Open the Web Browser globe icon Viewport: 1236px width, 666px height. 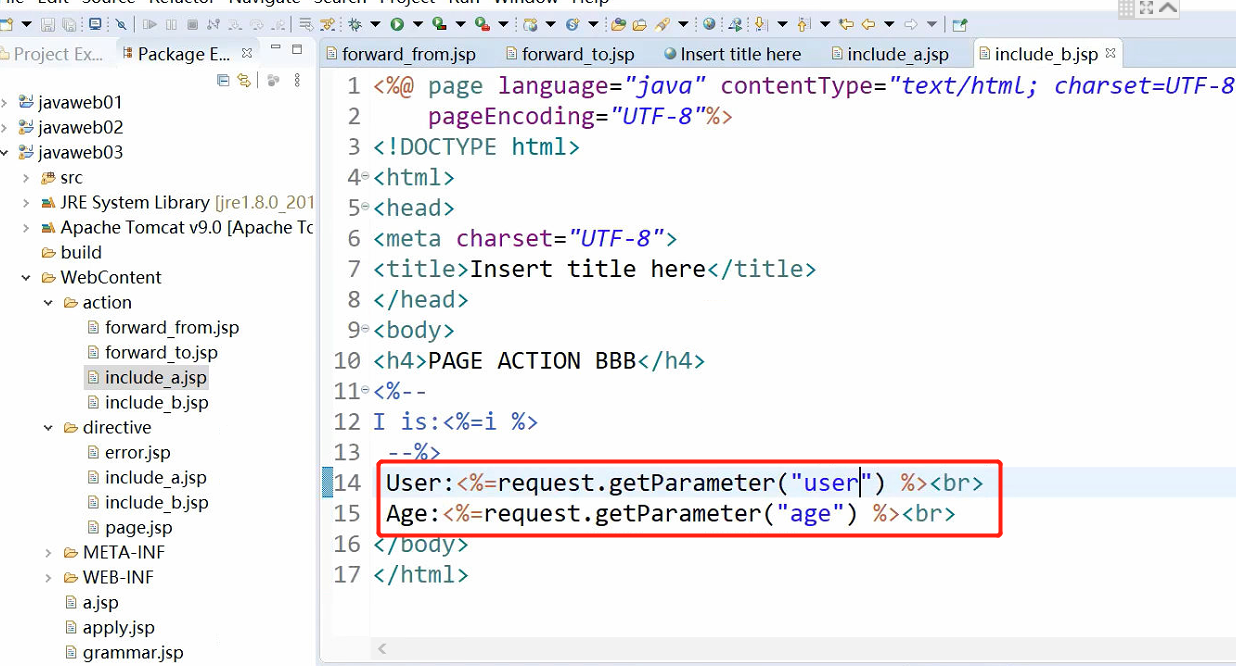[x=708, y=24]
